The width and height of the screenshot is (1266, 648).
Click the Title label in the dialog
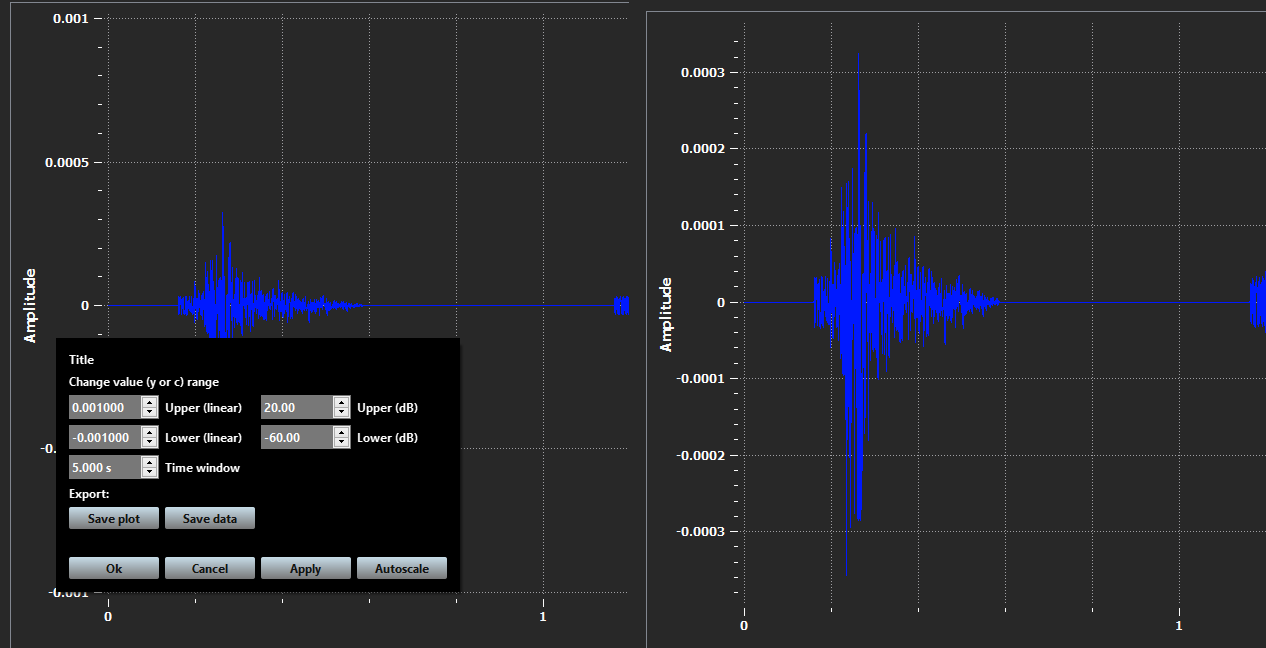pyautogui.click(x=81, y=360)
